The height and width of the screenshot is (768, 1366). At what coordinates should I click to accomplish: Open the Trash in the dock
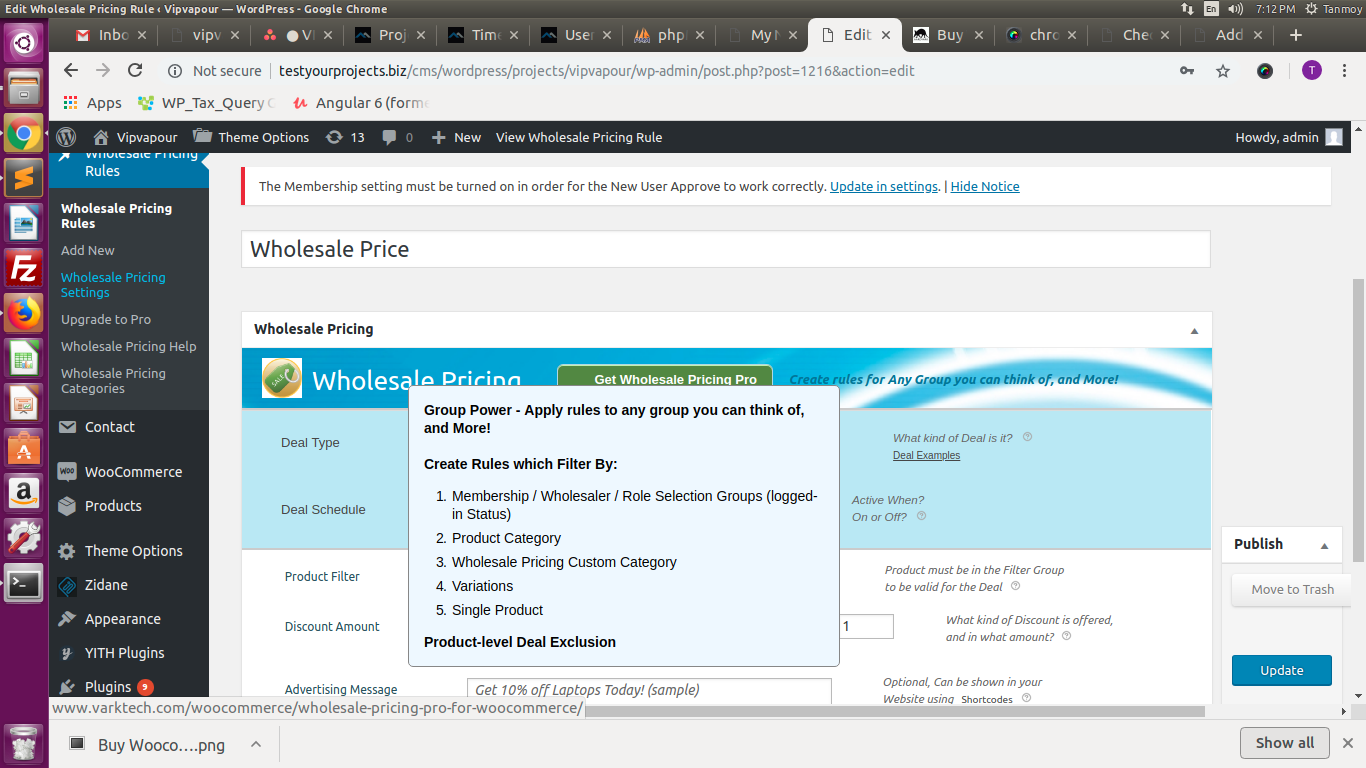23,744
